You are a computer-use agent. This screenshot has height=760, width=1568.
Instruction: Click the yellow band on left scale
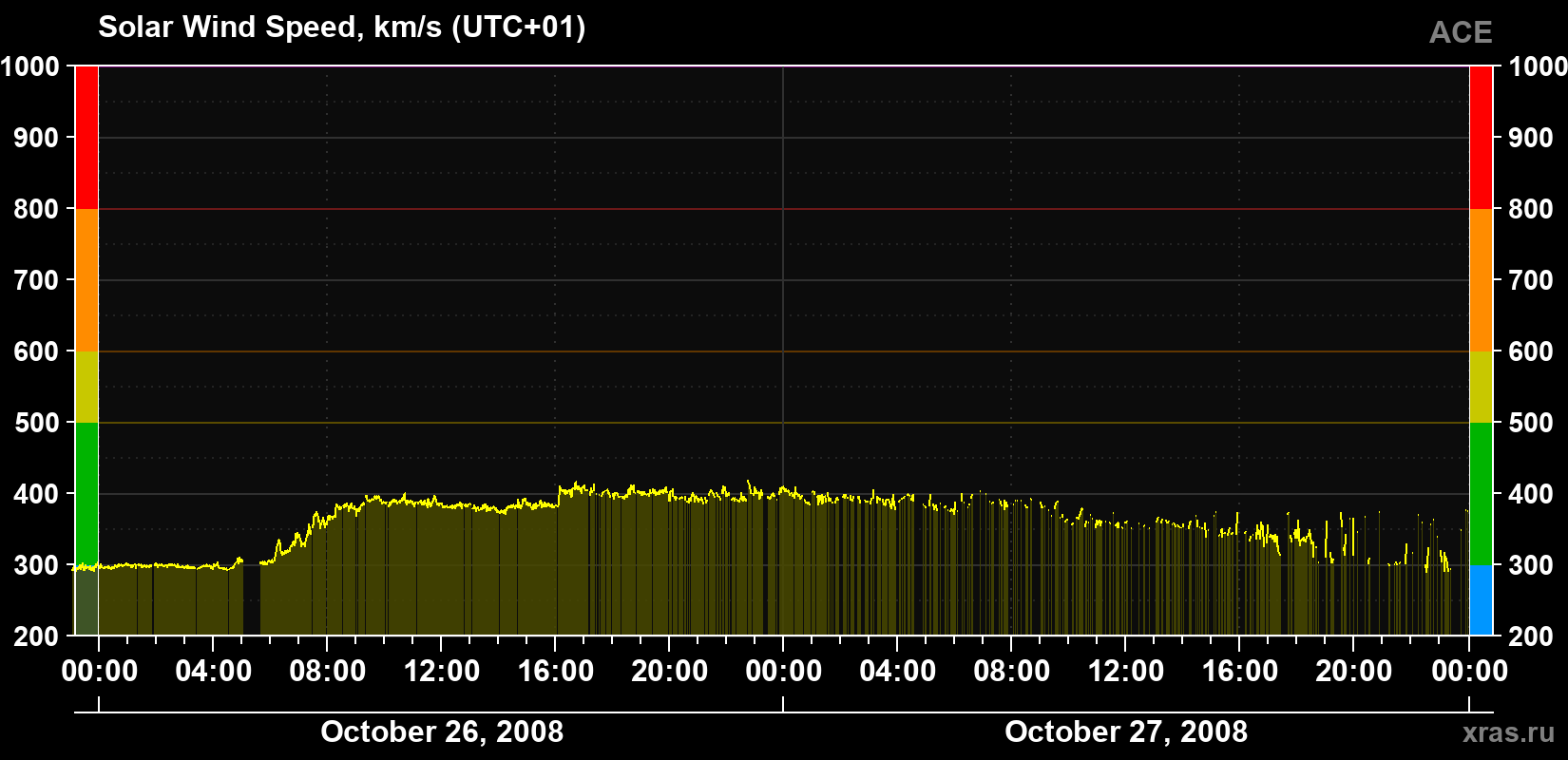coord(86,387)
